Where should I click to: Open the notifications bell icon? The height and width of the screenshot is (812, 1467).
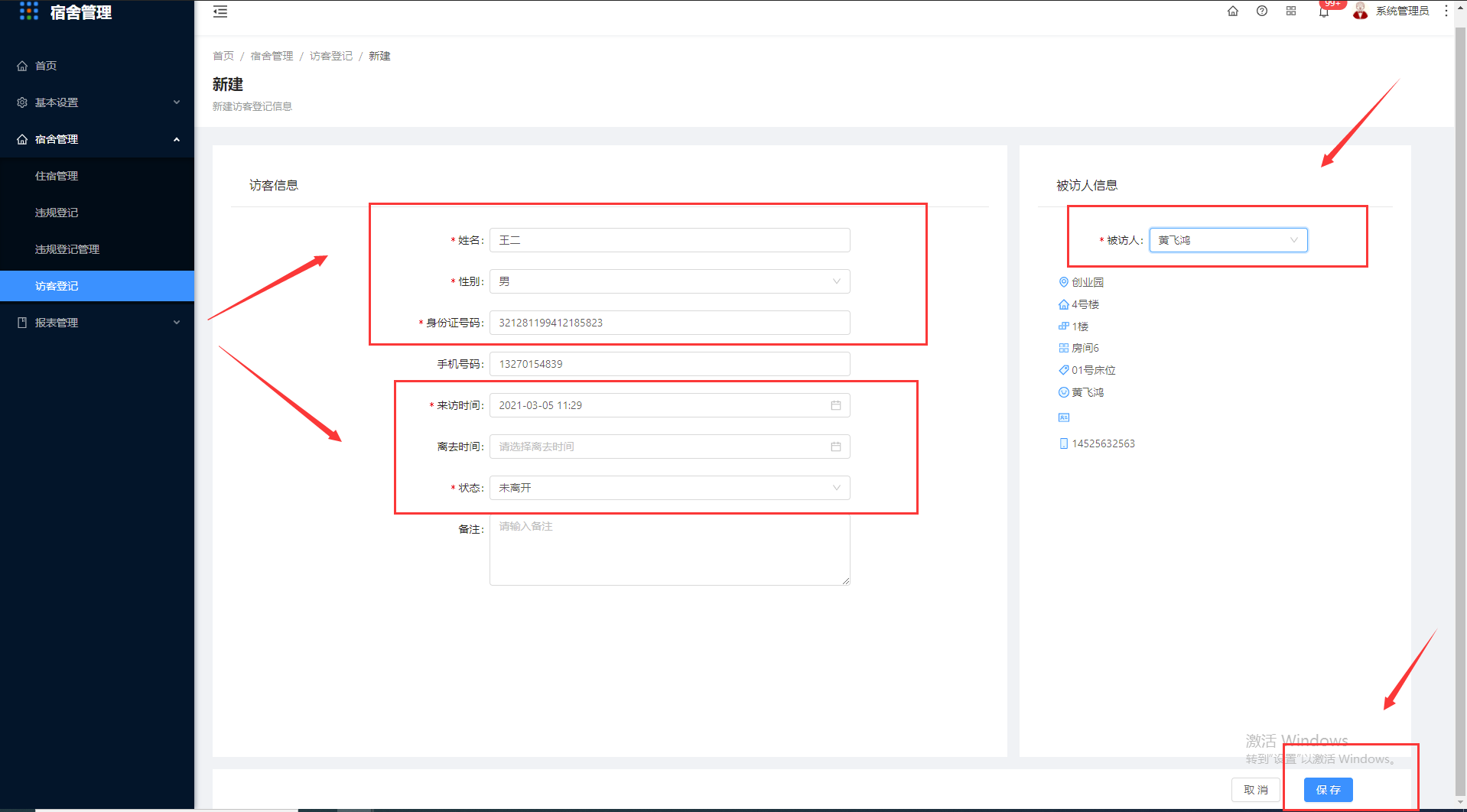pos(1324,12)
